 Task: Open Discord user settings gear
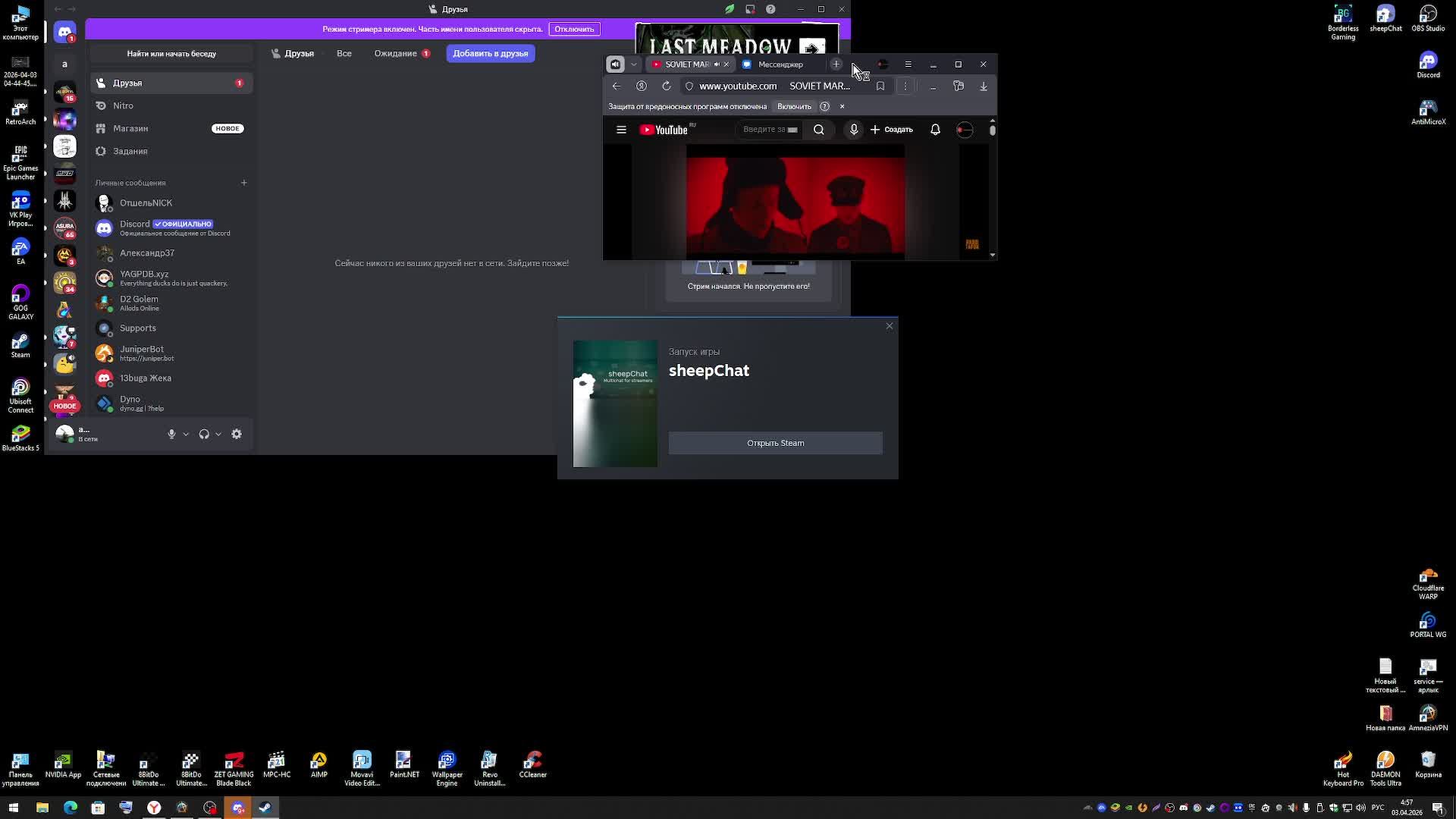click(237, 434)
